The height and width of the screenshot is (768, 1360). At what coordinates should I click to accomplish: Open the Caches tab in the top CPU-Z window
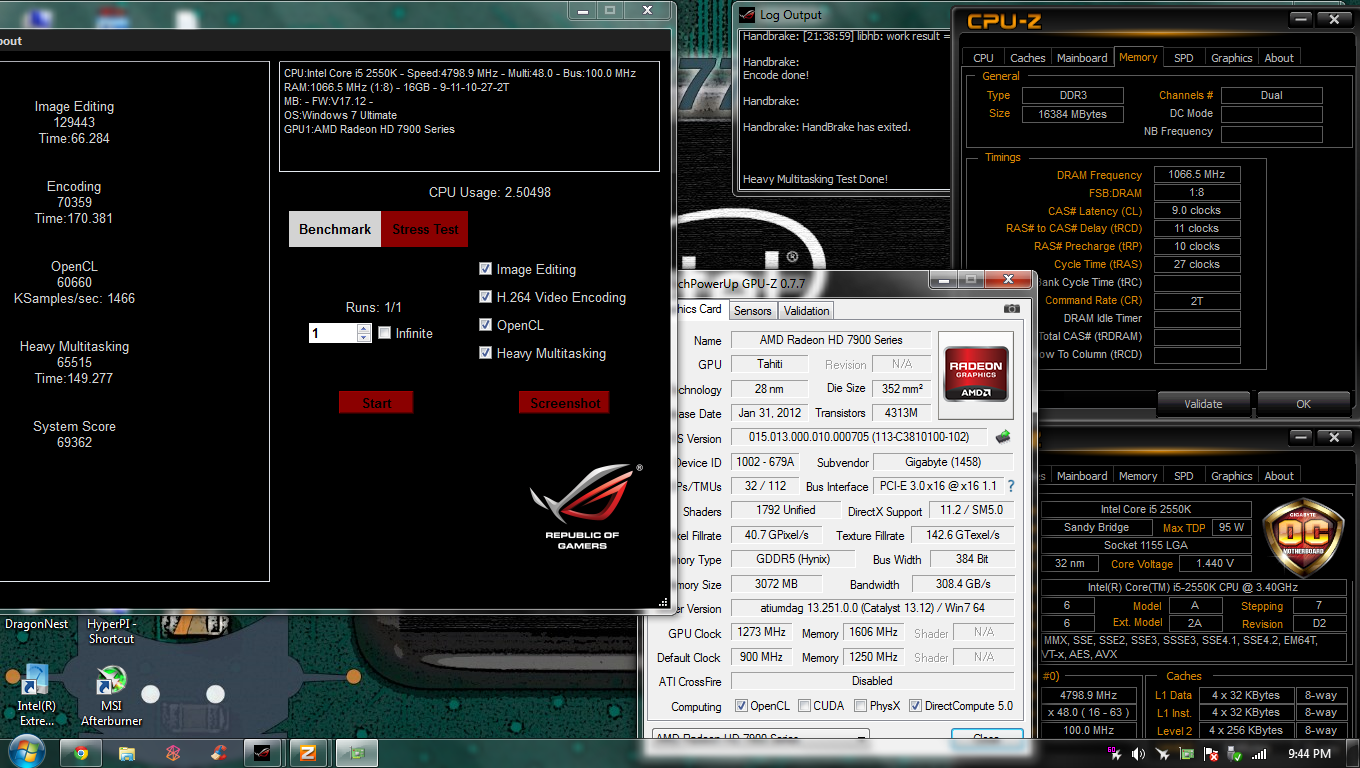point(1027,58)
